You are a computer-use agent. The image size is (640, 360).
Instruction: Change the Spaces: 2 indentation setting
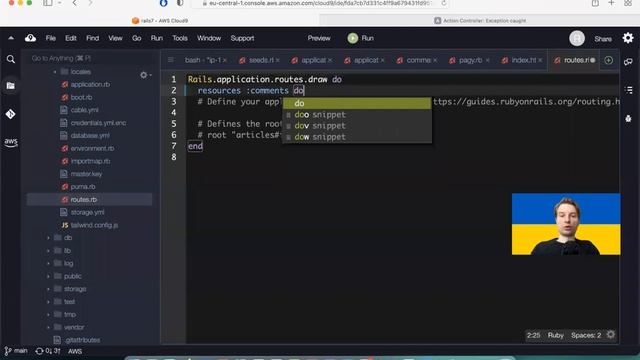586,335
